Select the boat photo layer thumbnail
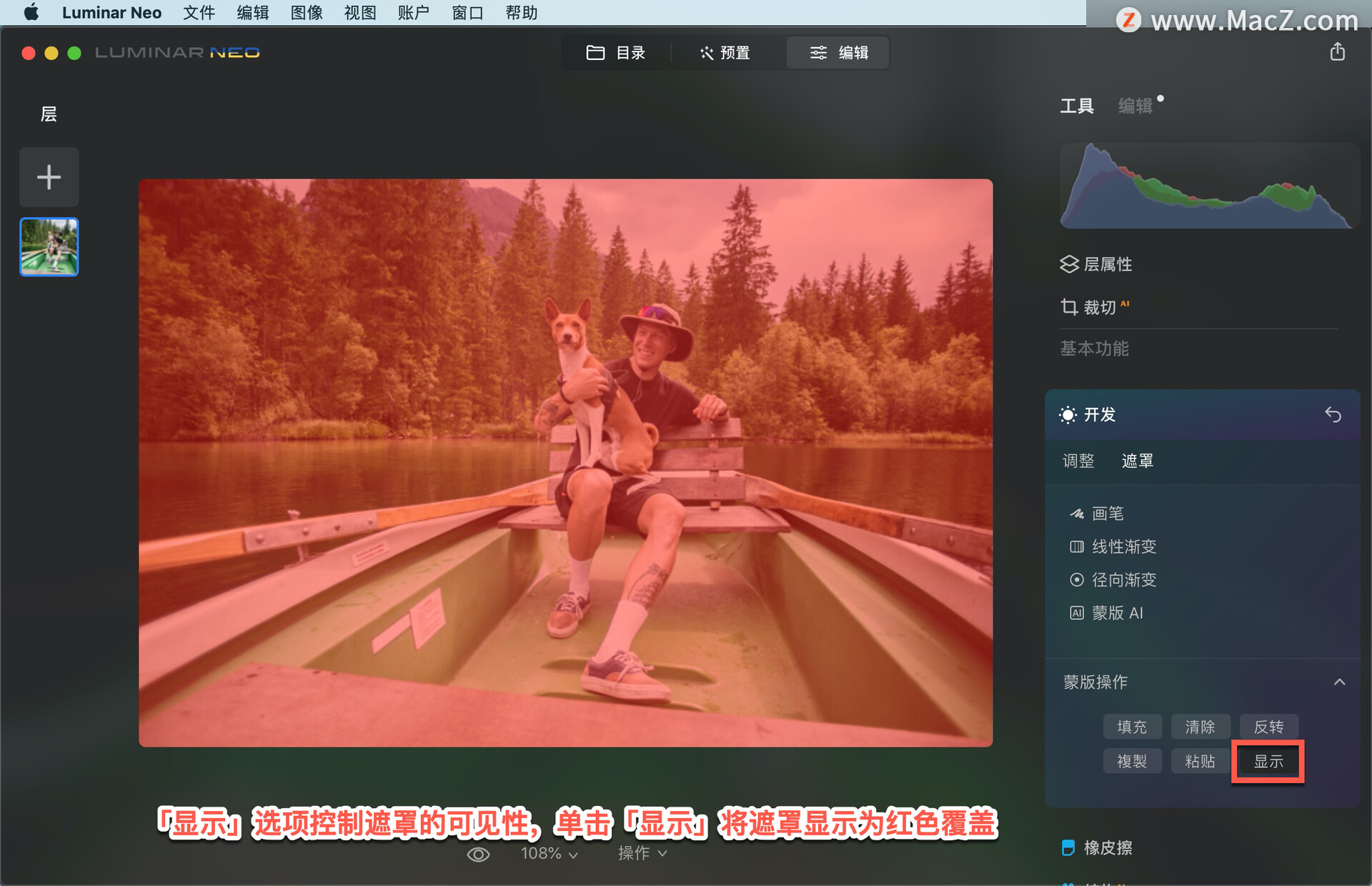The height and width of the screenshot is (886, 1372). click(x=49, y=247)
